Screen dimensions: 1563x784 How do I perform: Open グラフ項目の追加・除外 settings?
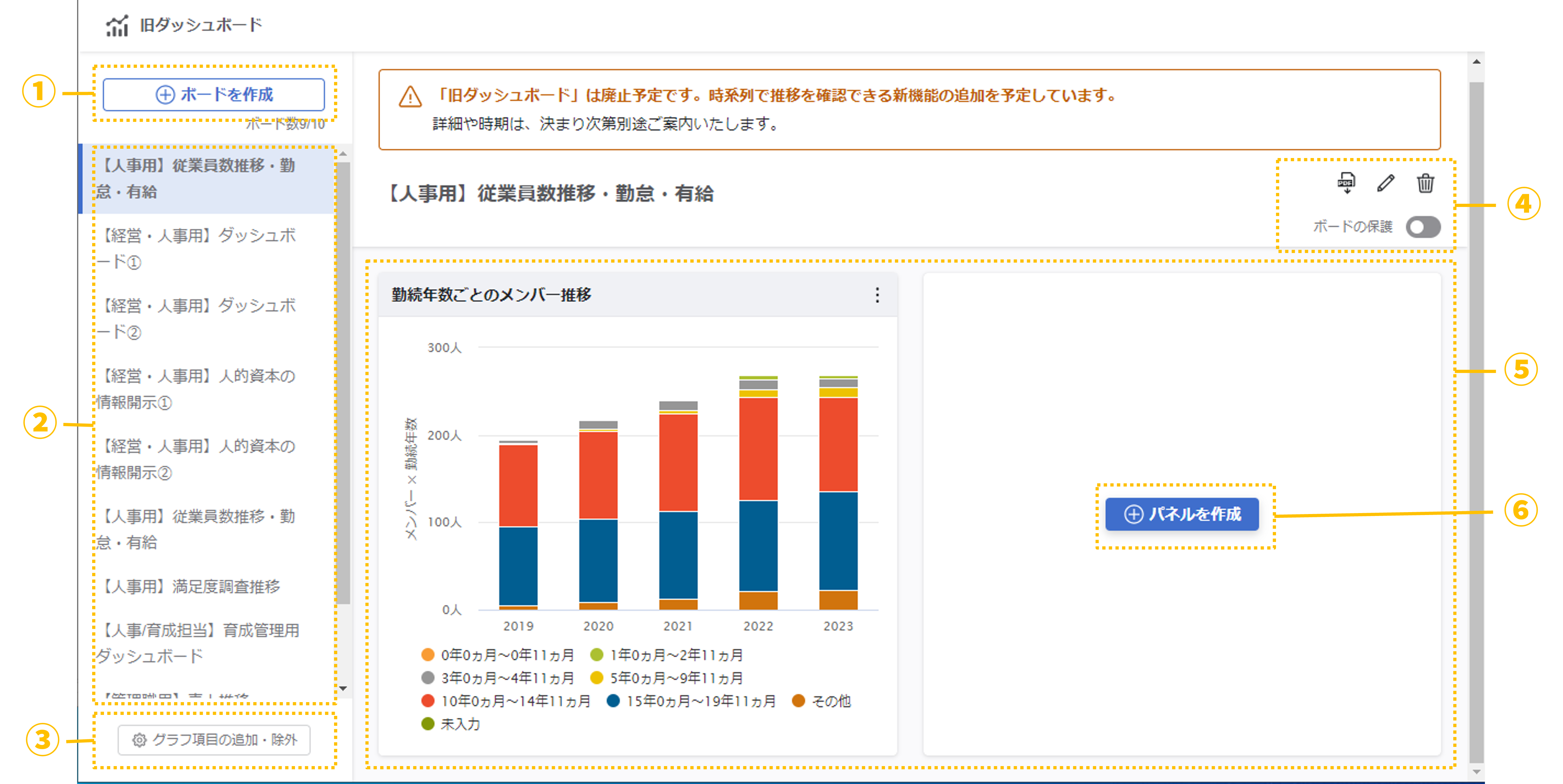pyautogui.click(x=214, y=740)
